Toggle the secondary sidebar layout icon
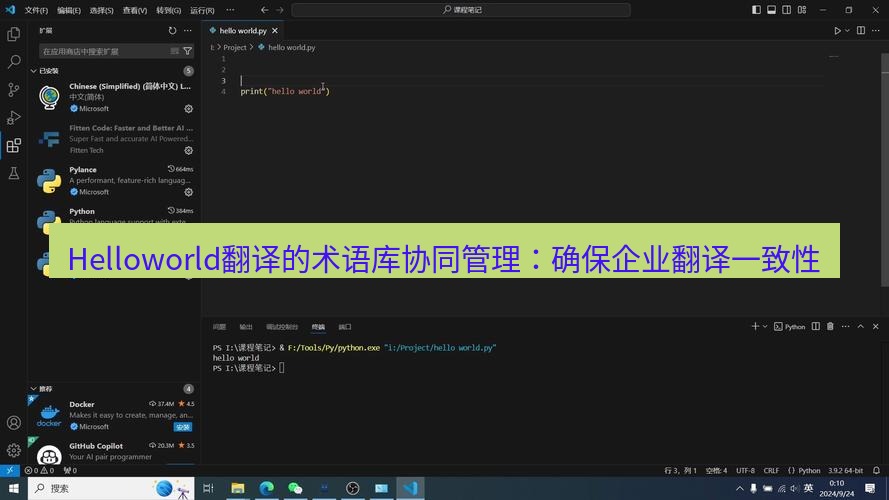 point(787,10)
